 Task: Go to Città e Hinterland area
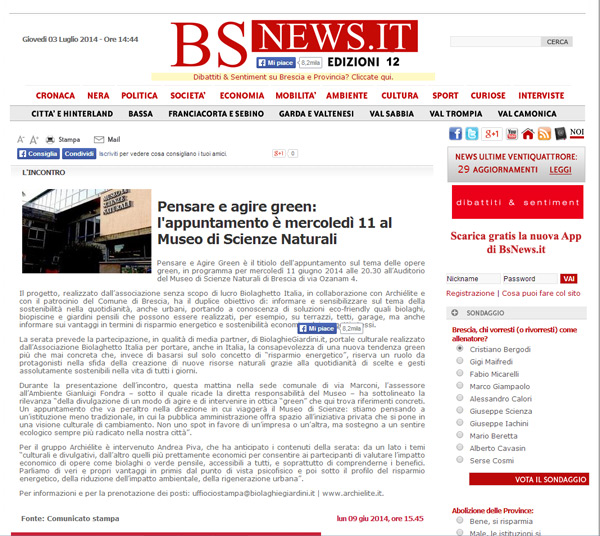tap(72, 114)
